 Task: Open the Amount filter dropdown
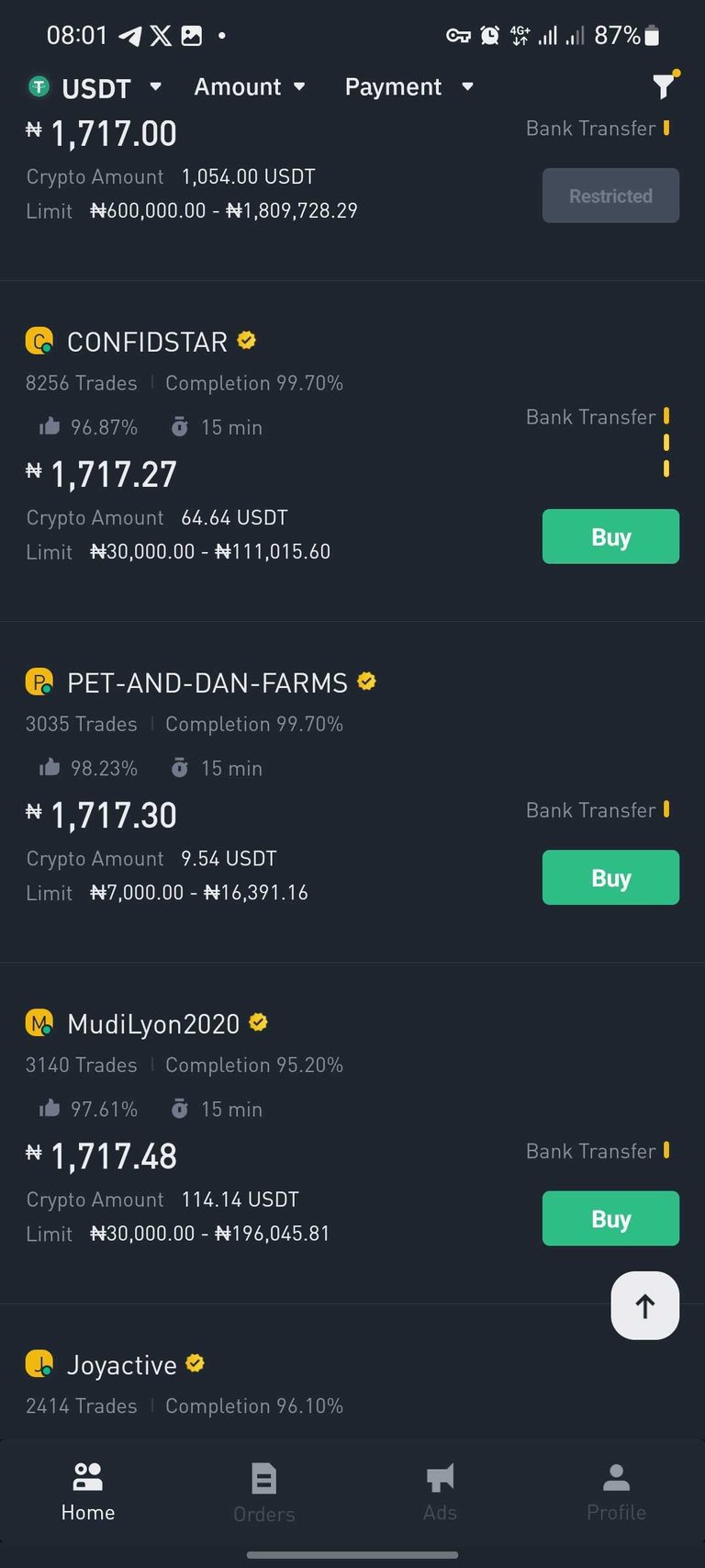[249, 86]
